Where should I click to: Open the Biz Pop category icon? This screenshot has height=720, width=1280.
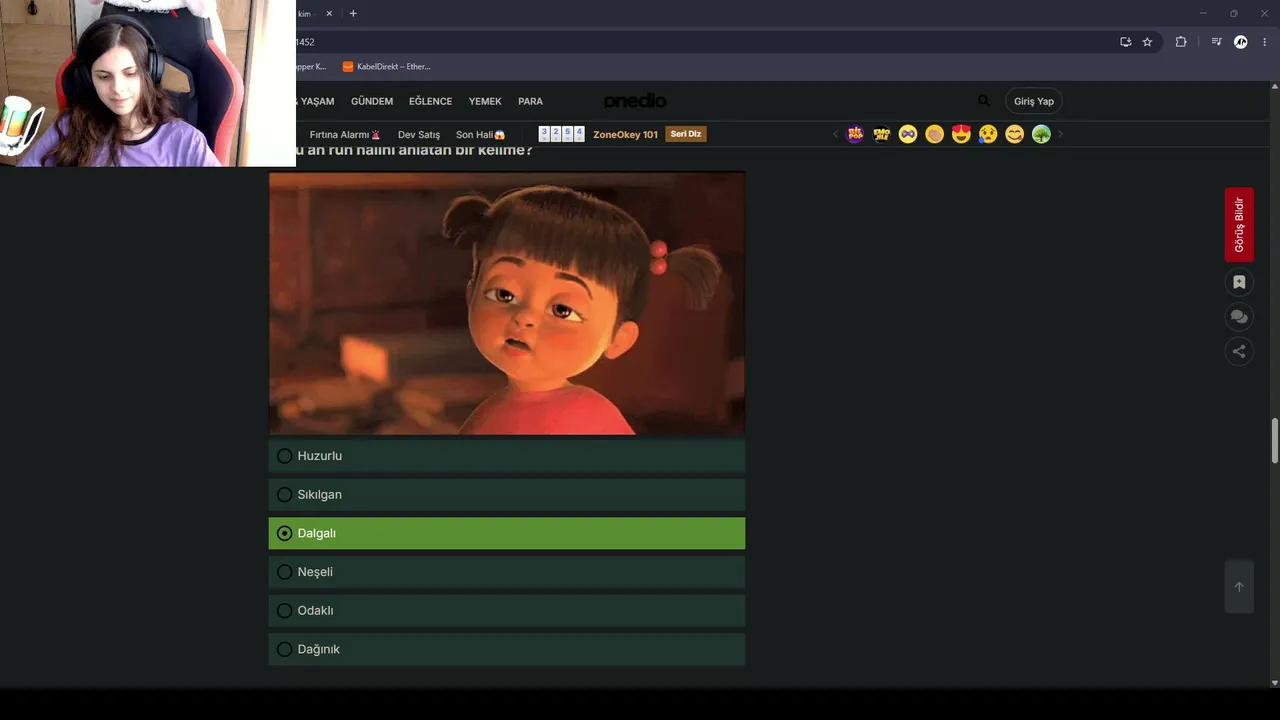[855, 134]
